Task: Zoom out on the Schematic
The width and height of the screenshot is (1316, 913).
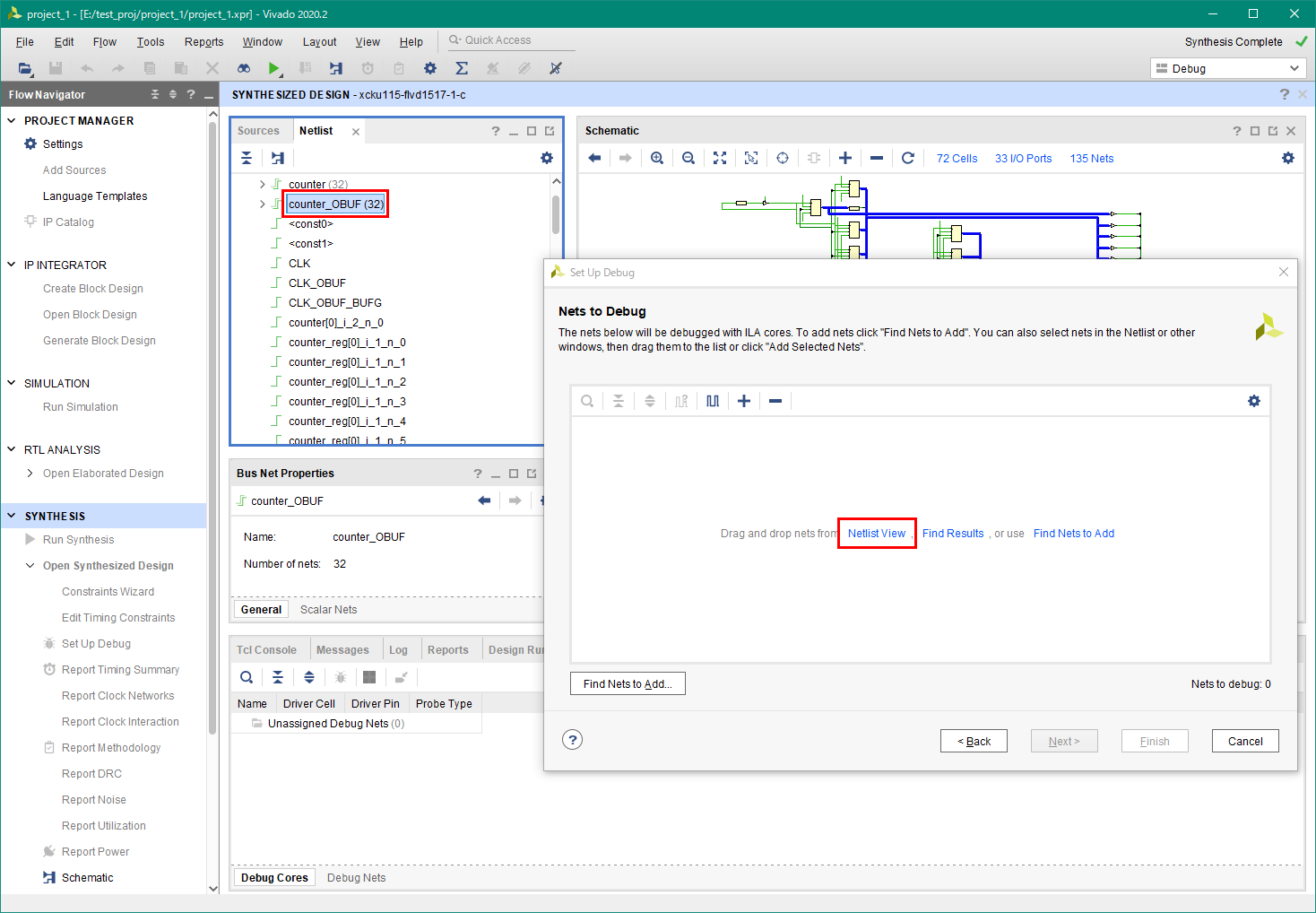Action: click(688, 158)
